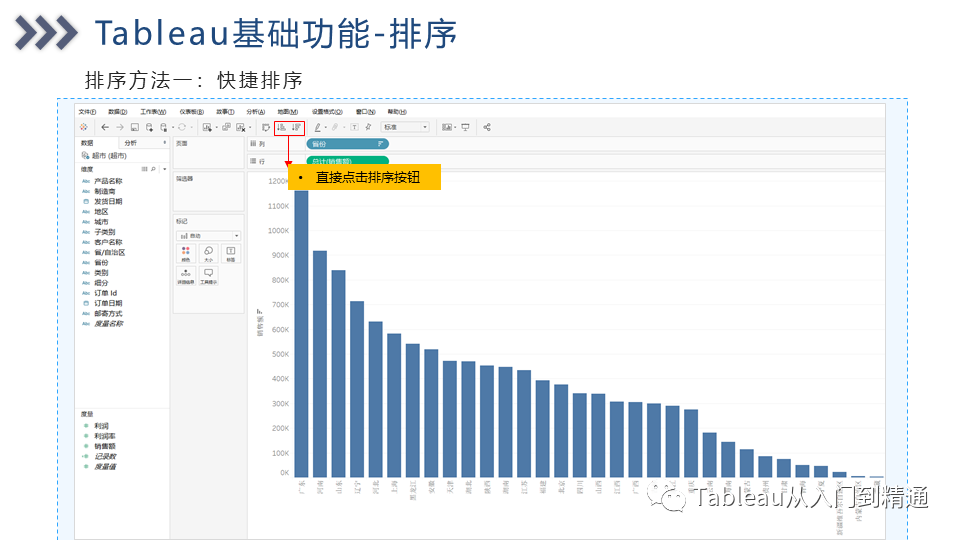Click the sort icon on 销售额 axis
The image size is (960, 540).
(x=259, y=311)
